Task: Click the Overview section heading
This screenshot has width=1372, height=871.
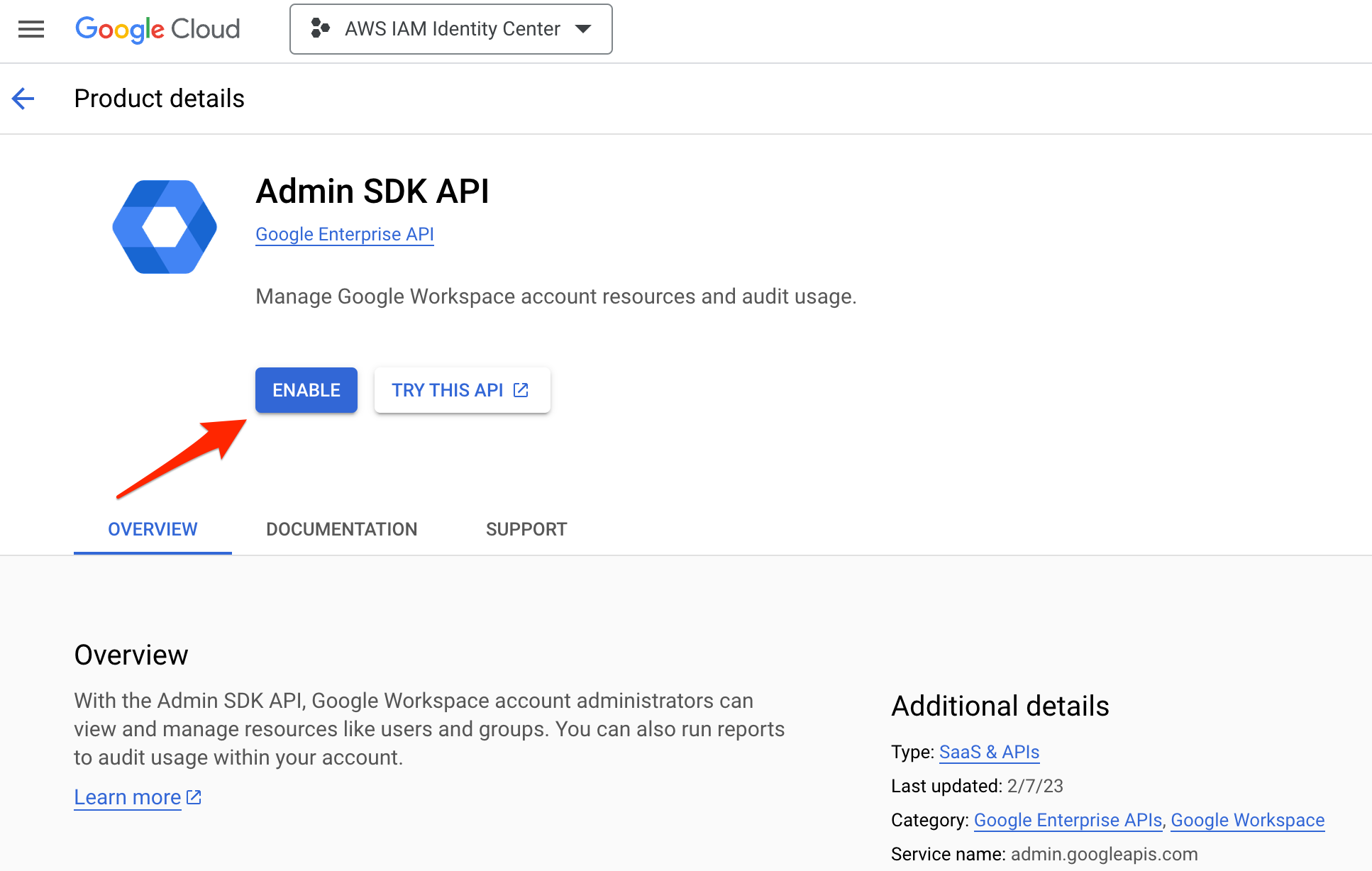Action: [x=131, y=655]
